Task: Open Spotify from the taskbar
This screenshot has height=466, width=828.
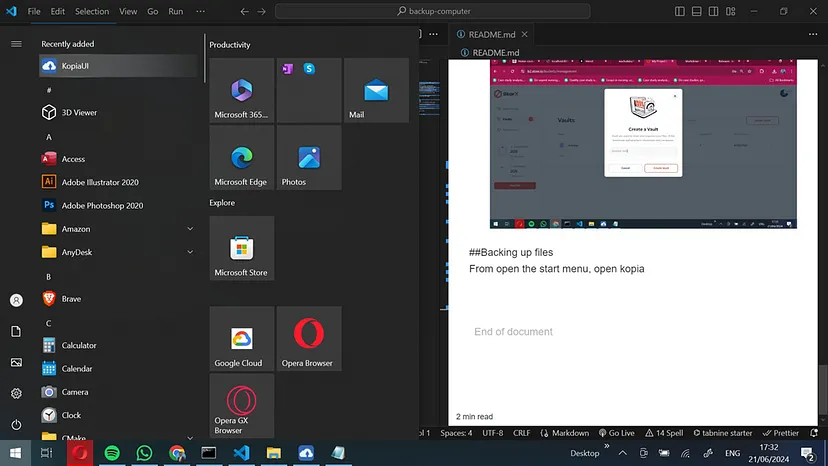Action: (x=112, y=453)
